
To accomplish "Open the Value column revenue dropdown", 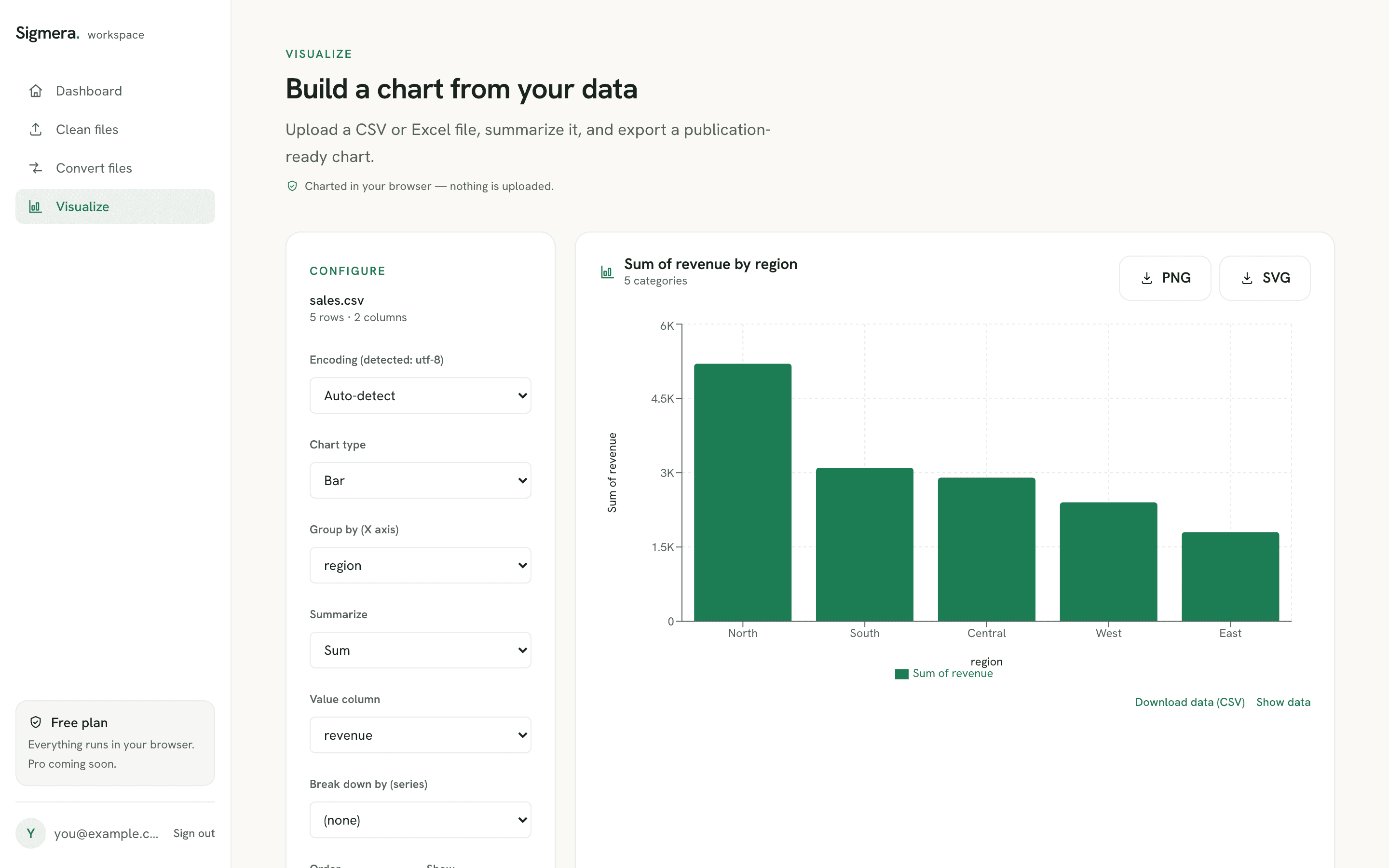I will click(420, 735).
